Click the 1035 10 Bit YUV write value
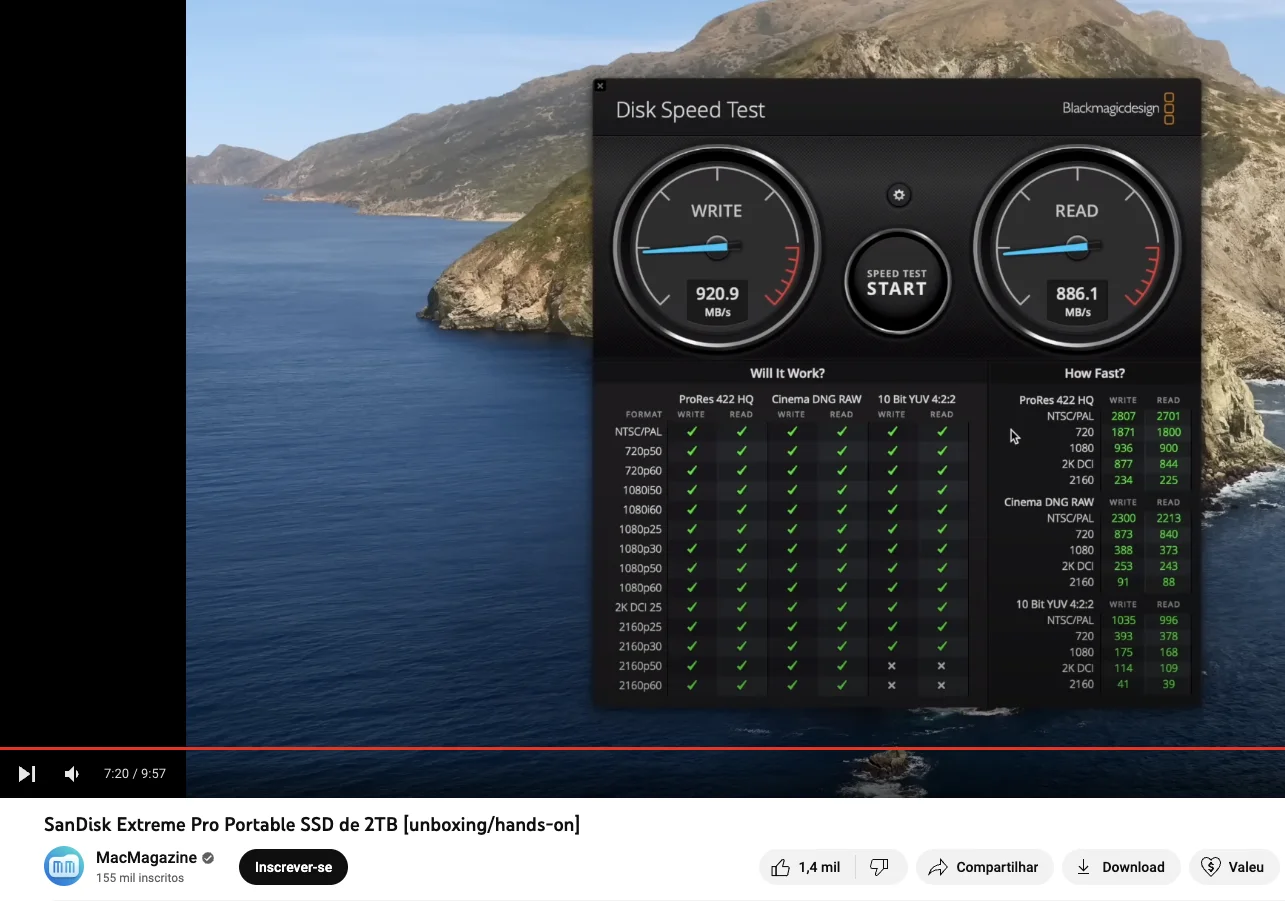Image resolution: width=1285 pixels, height=901 pixels. coord(1123,620)
